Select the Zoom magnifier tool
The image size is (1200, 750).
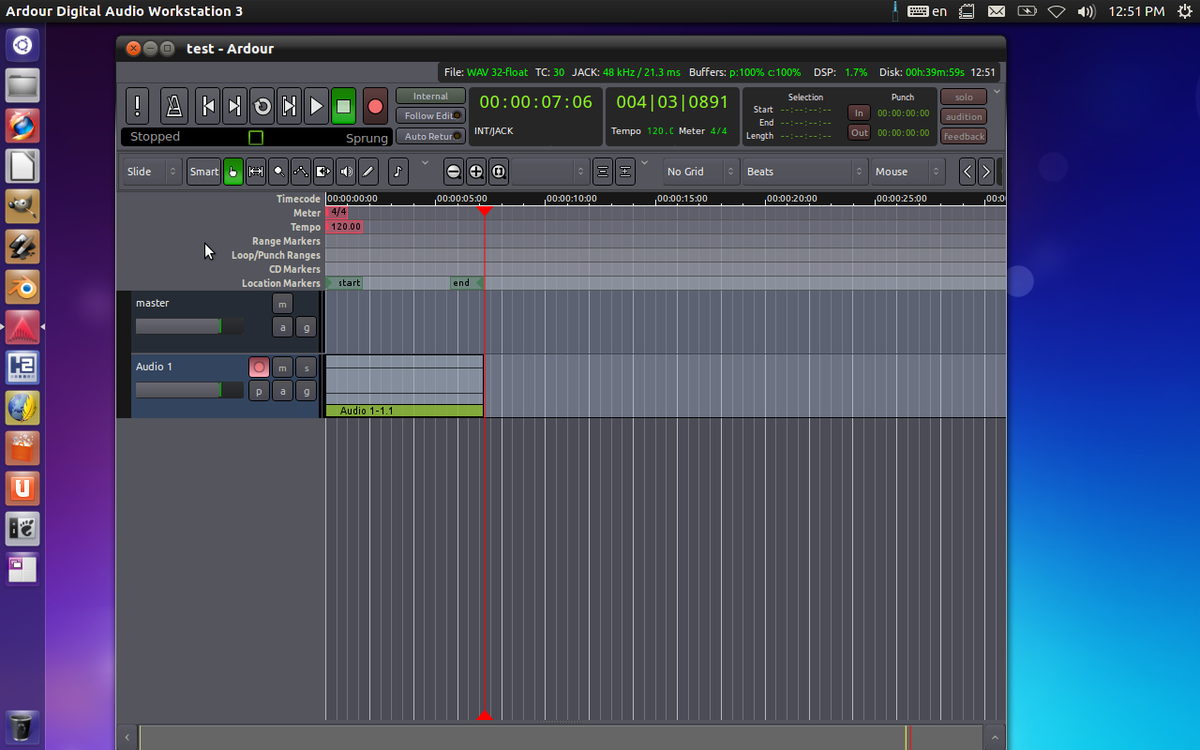(278, 172)
